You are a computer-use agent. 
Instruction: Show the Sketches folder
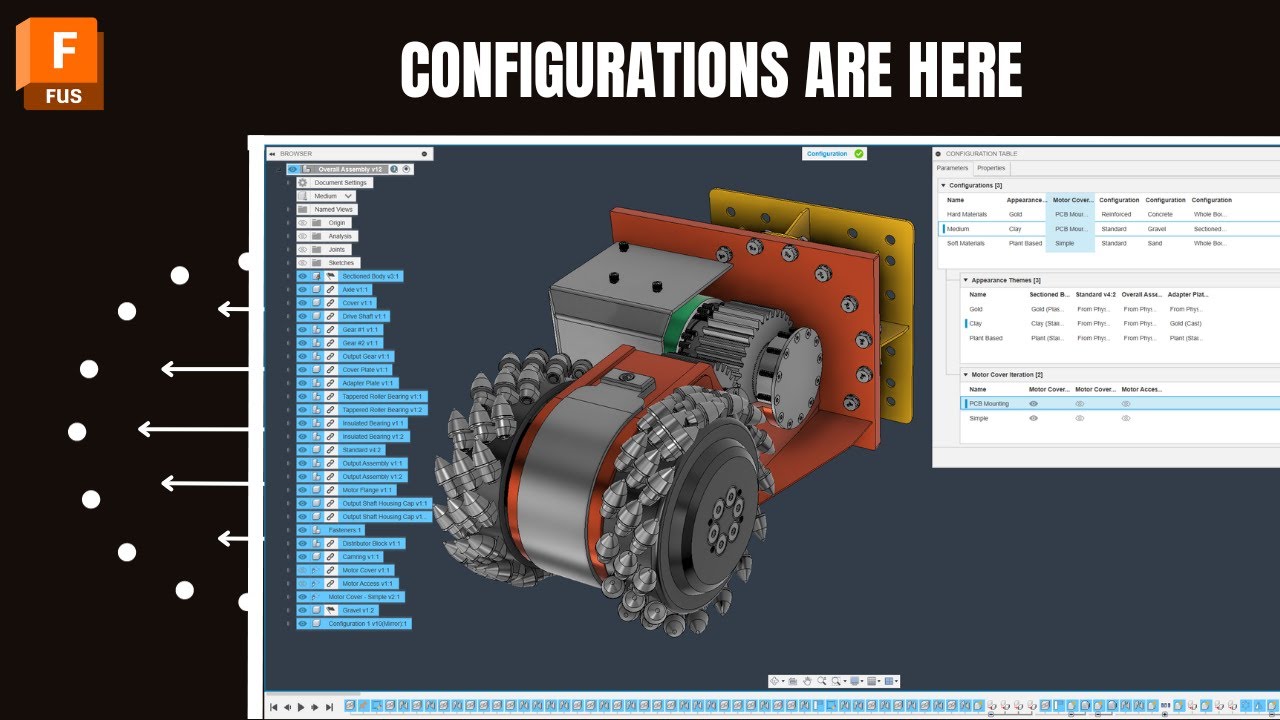tap(302, 263)
